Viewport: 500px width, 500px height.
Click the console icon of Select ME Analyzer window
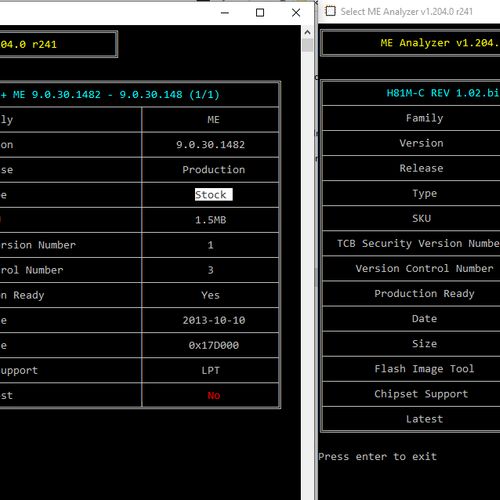330,11
